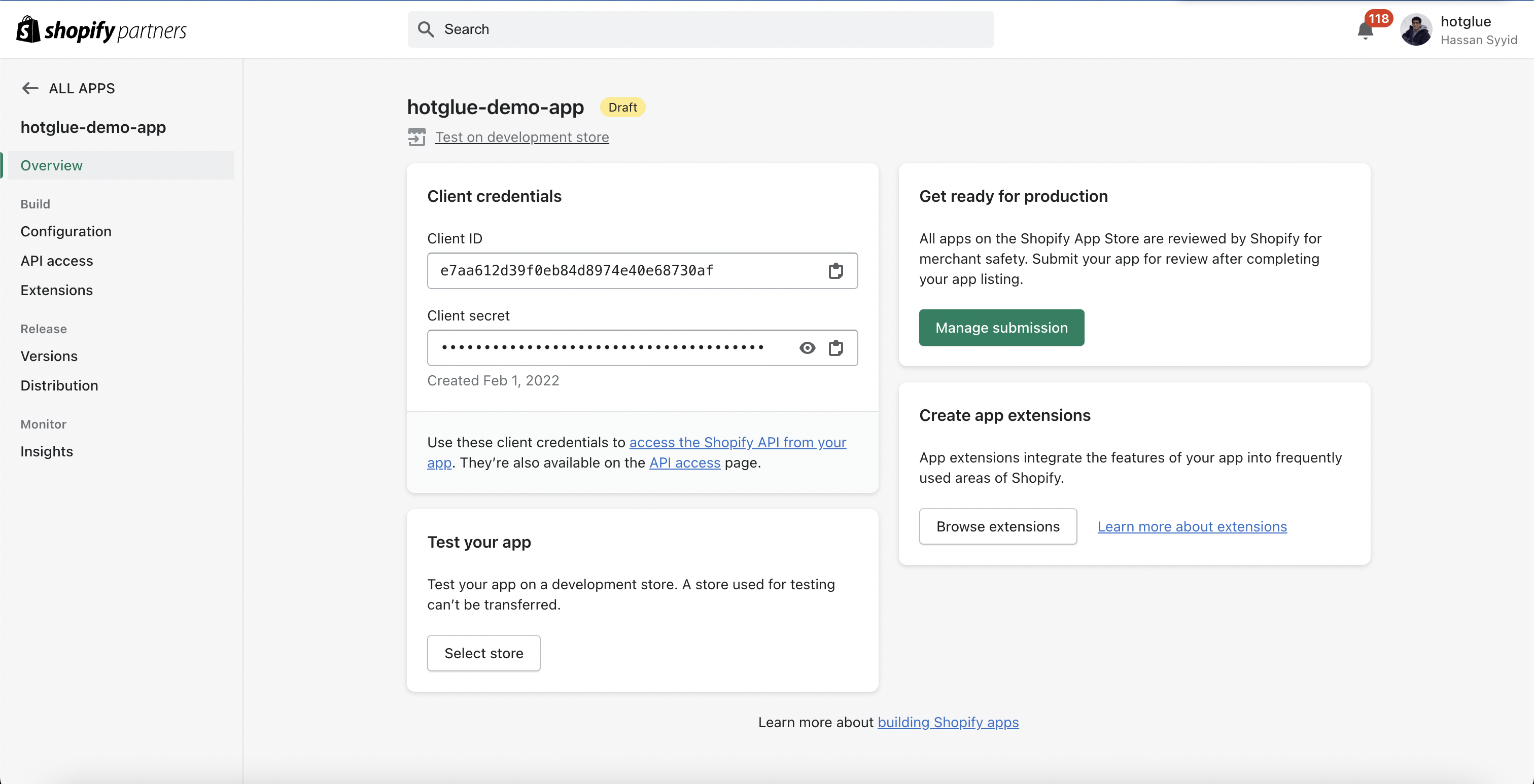1534x784 pixels.
Task: Go to ALL APPS
Action: tap(82, 88)
